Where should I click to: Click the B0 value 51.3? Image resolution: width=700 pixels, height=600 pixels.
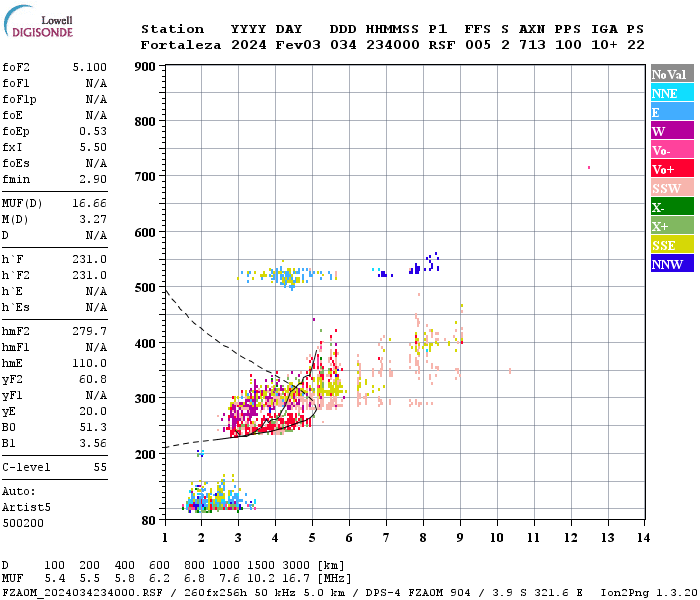tap(93, 428)
